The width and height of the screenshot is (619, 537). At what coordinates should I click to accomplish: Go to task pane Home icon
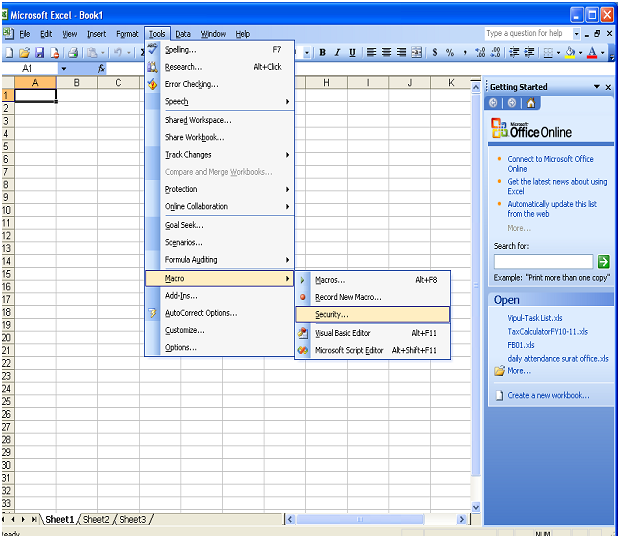click(530, 102)
